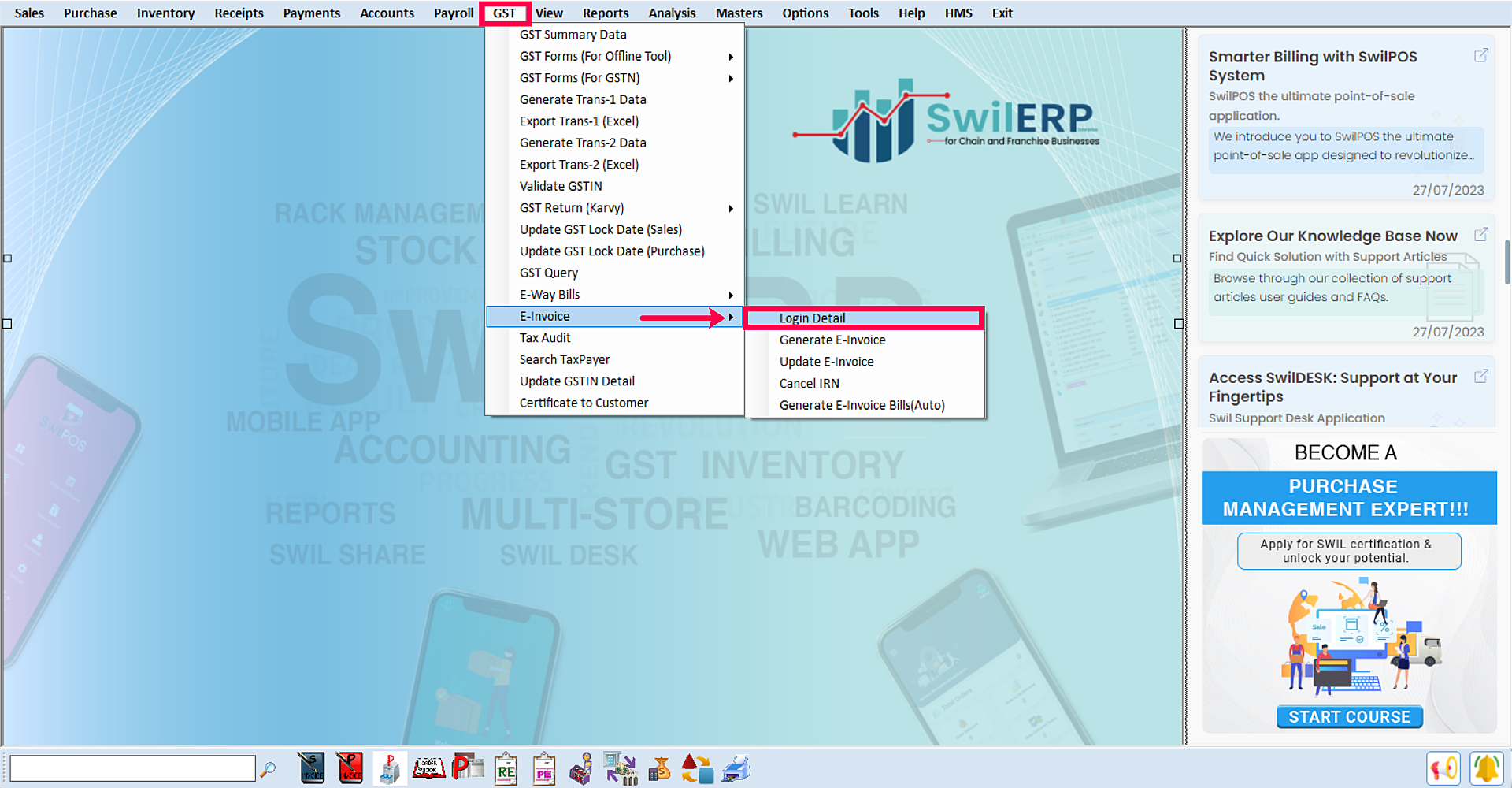Select Certificate to Customer
1512x788 pixels.
click(615, 403)
